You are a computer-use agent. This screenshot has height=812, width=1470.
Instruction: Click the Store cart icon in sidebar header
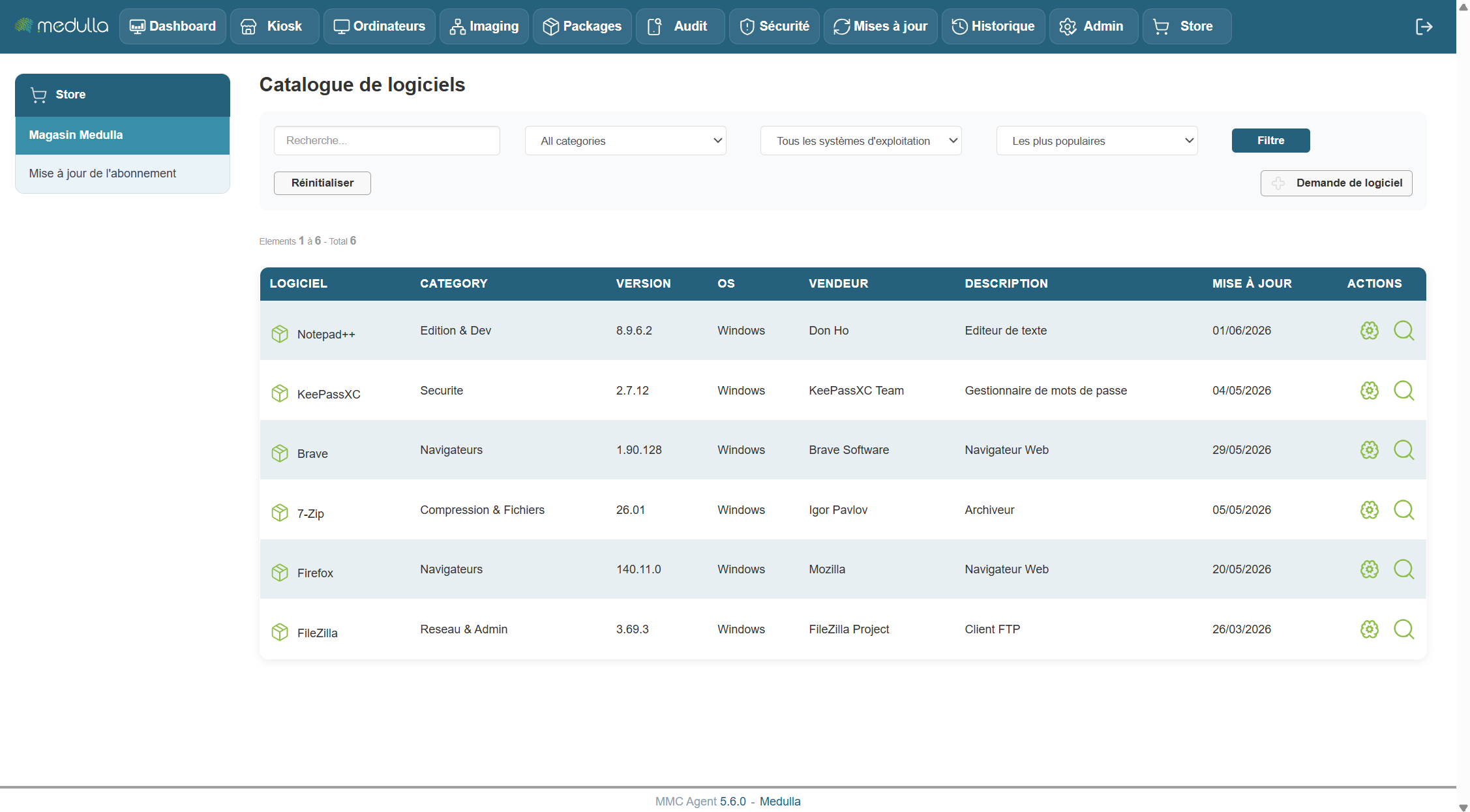pos(38,95)
